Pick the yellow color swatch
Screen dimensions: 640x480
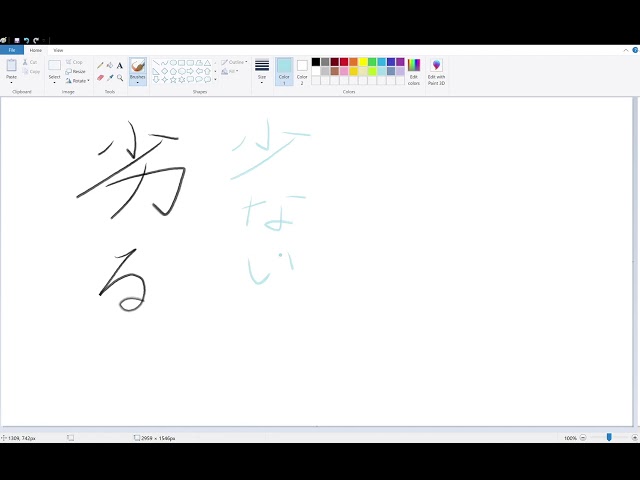[x=363, y=62]
